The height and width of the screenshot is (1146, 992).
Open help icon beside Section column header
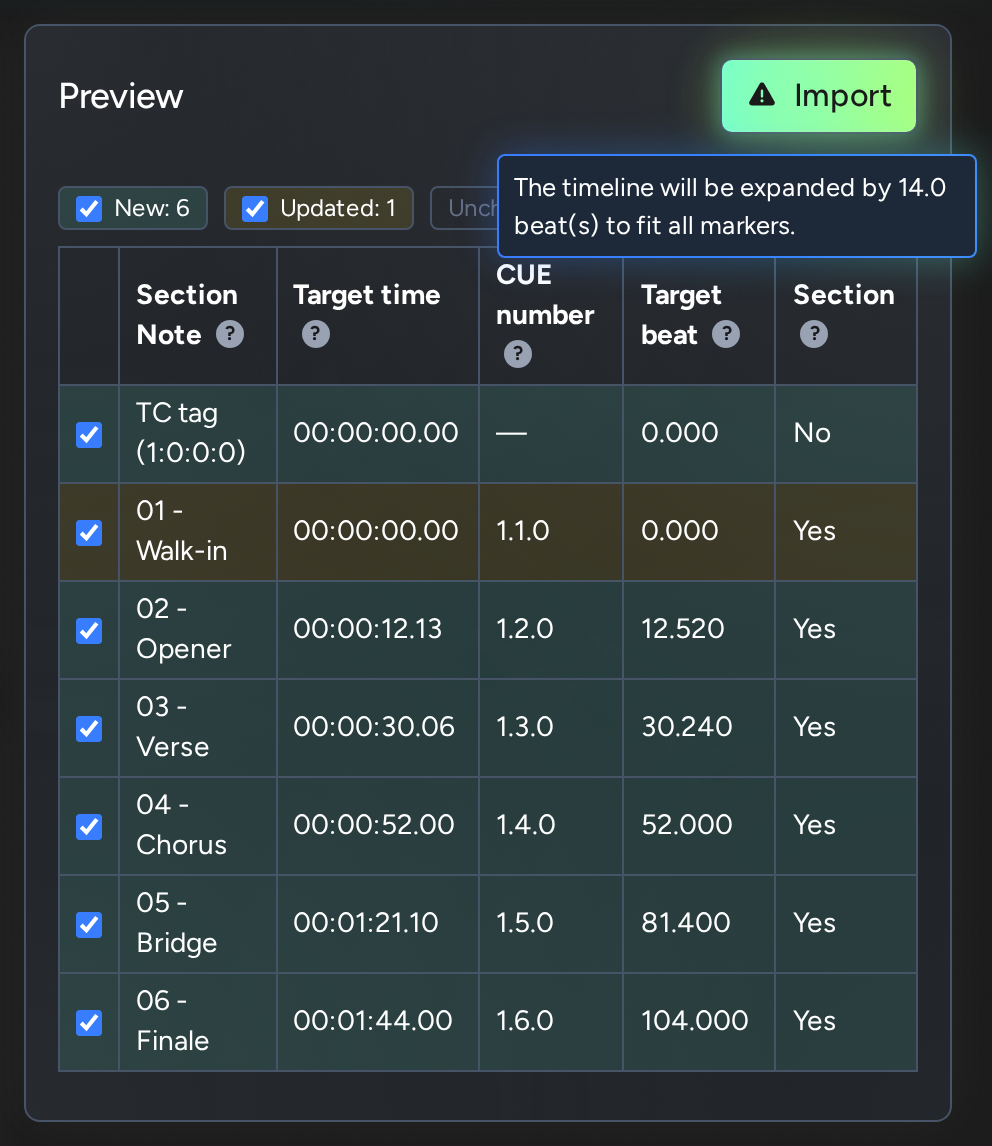(814, 334)
